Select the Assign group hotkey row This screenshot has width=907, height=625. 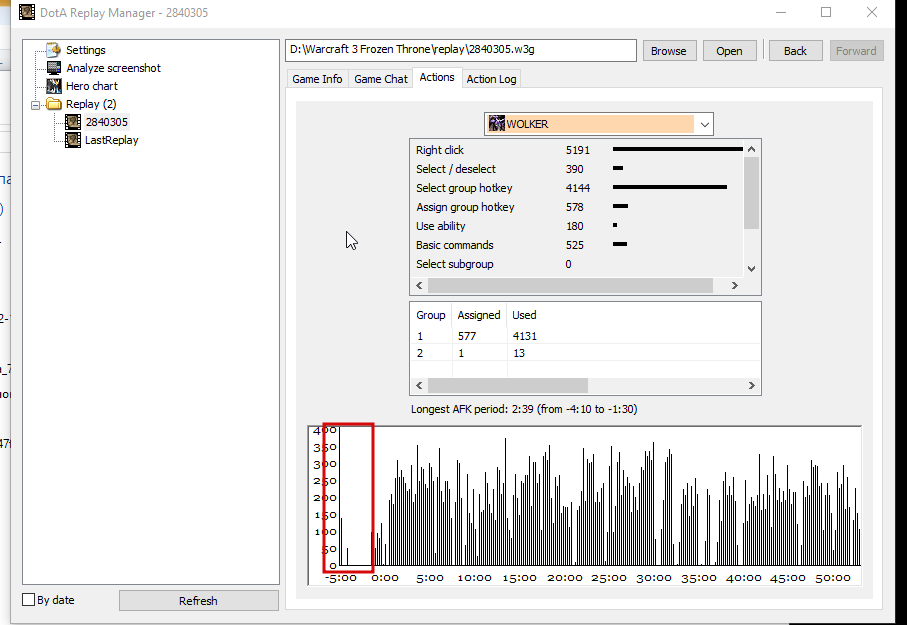[577, 207]
